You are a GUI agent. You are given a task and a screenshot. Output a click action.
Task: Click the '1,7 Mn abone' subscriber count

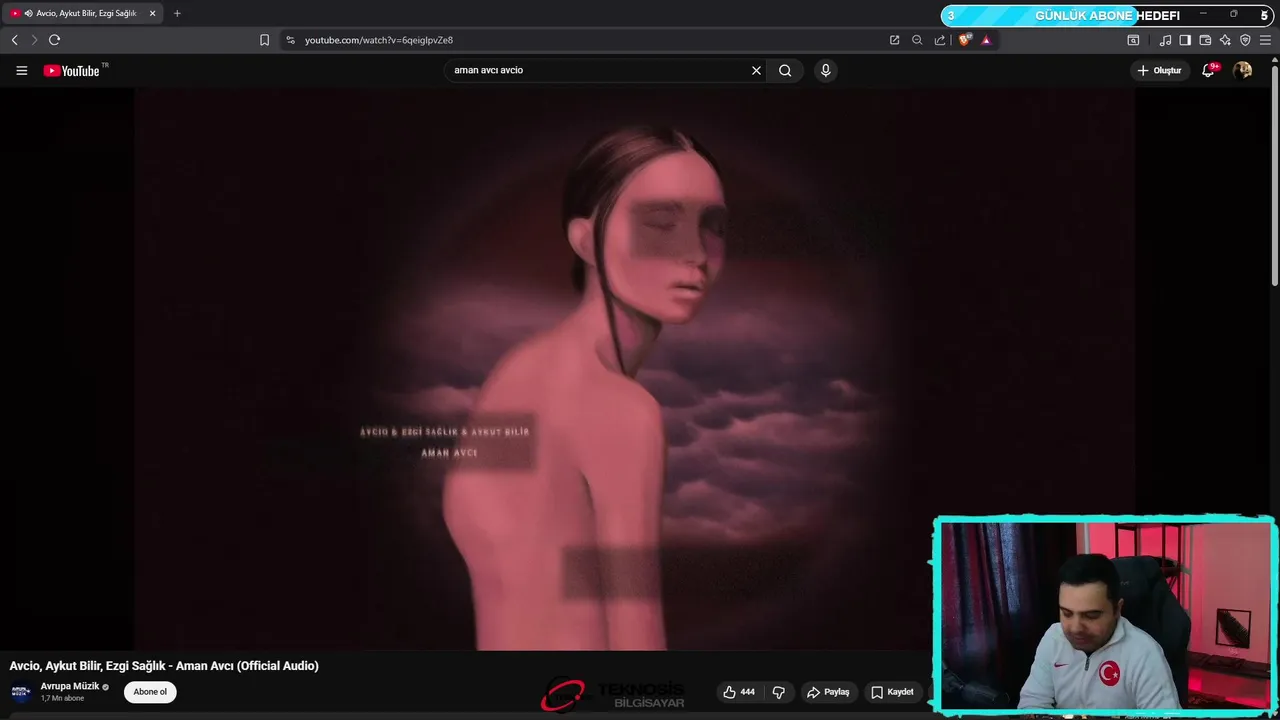(62, 698)
